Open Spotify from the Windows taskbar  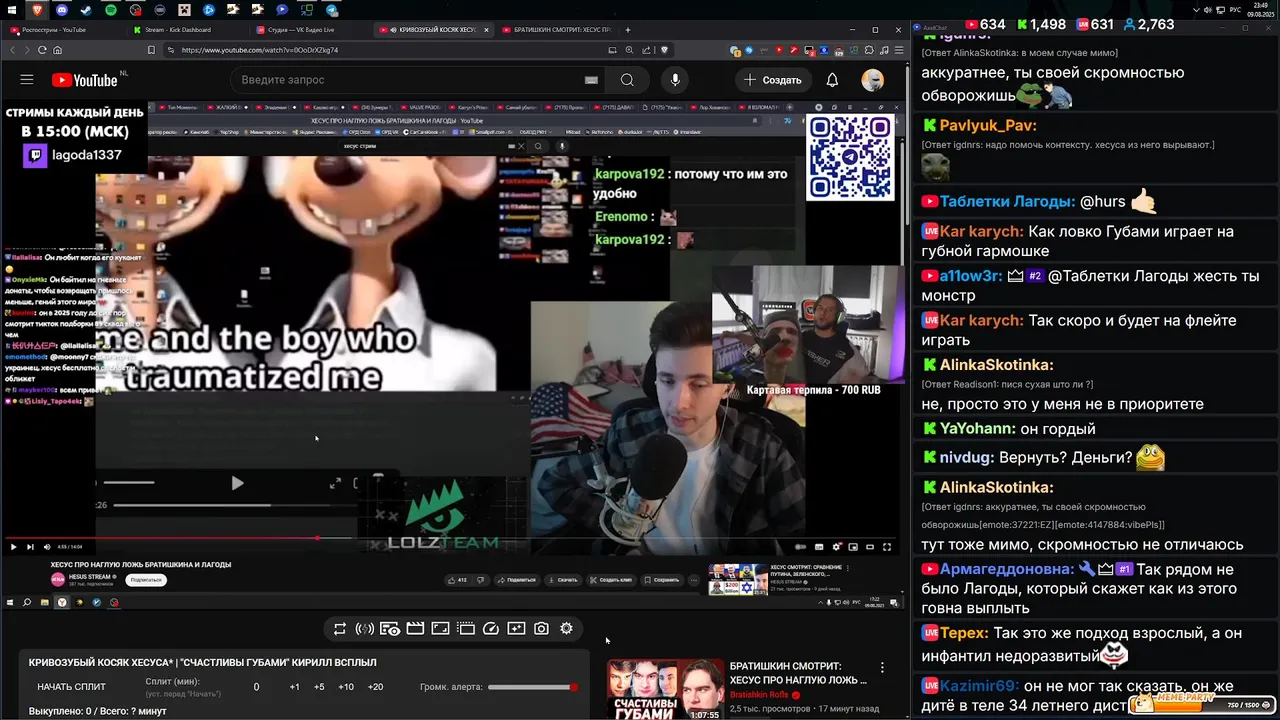click(110, 9)
